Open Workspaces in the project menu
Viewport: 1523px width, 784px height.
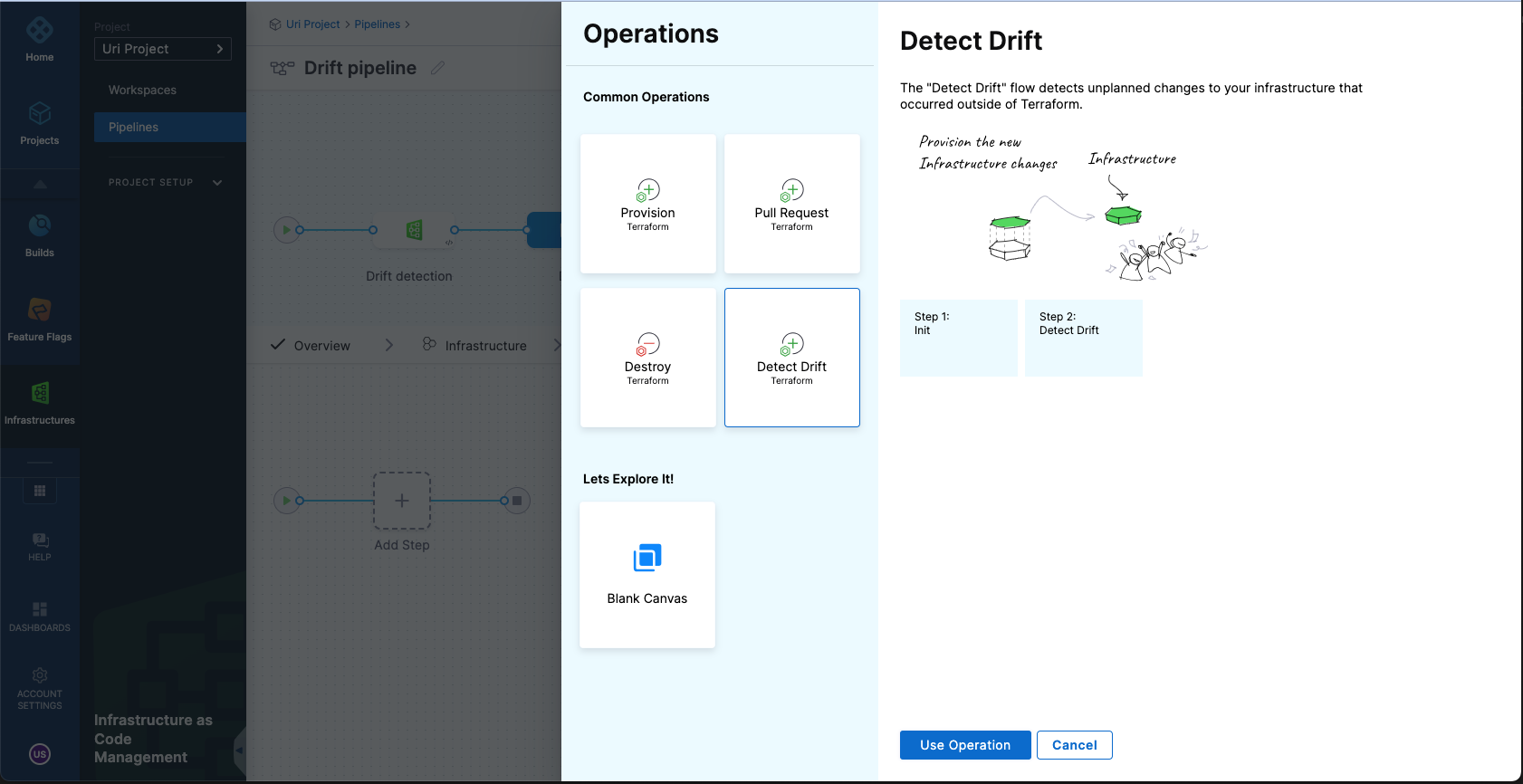pyautogui.click(x=142, y=90)
